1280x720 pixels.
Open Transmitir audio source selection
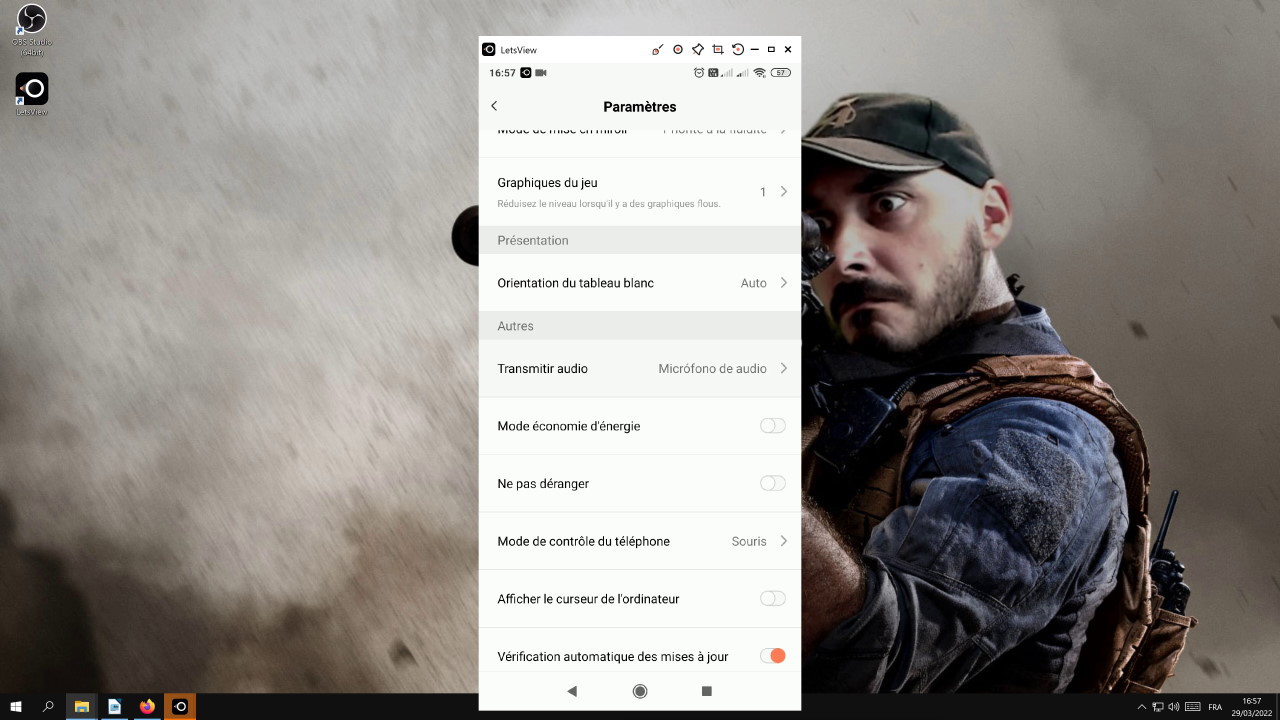click(722, 369)
